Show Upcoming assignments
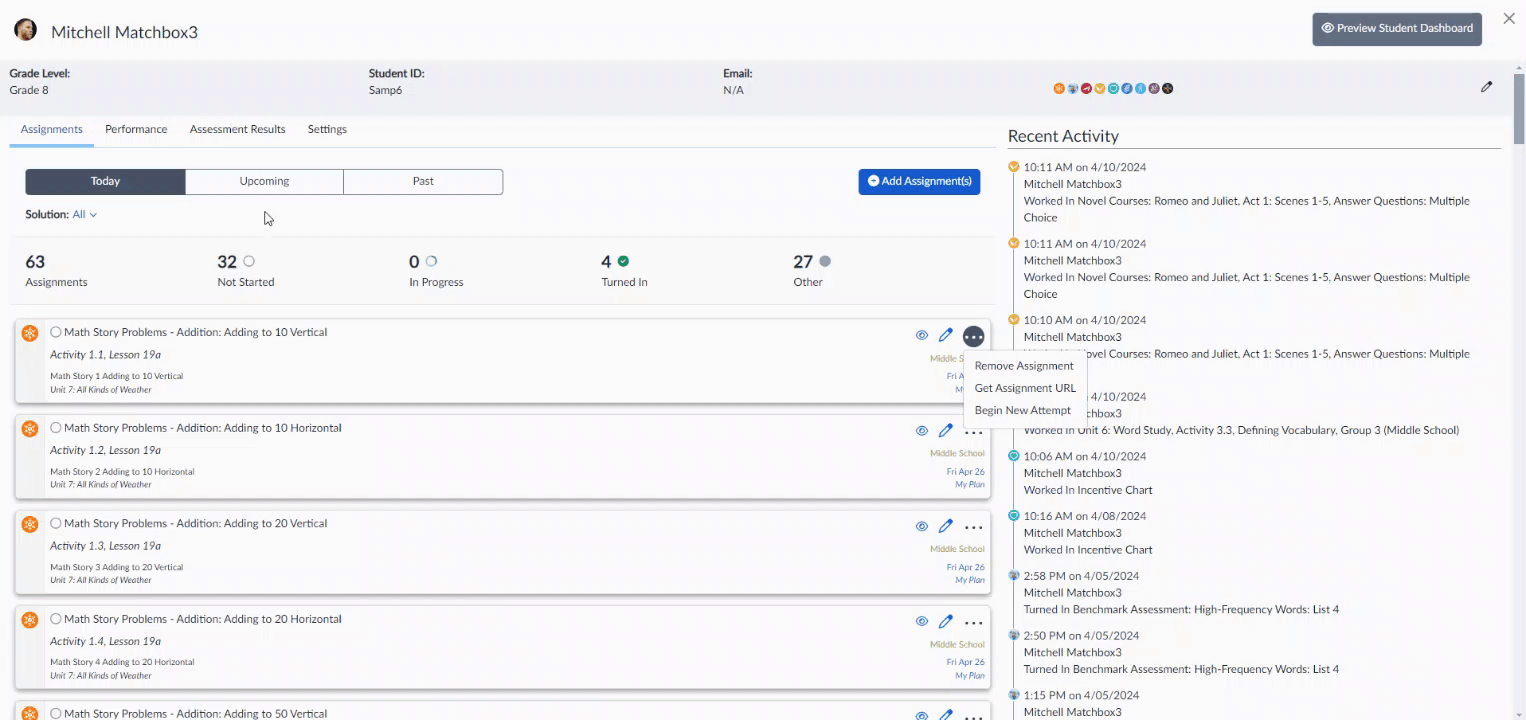Viewport: 1526px width, 720px height. pos(264,181)
